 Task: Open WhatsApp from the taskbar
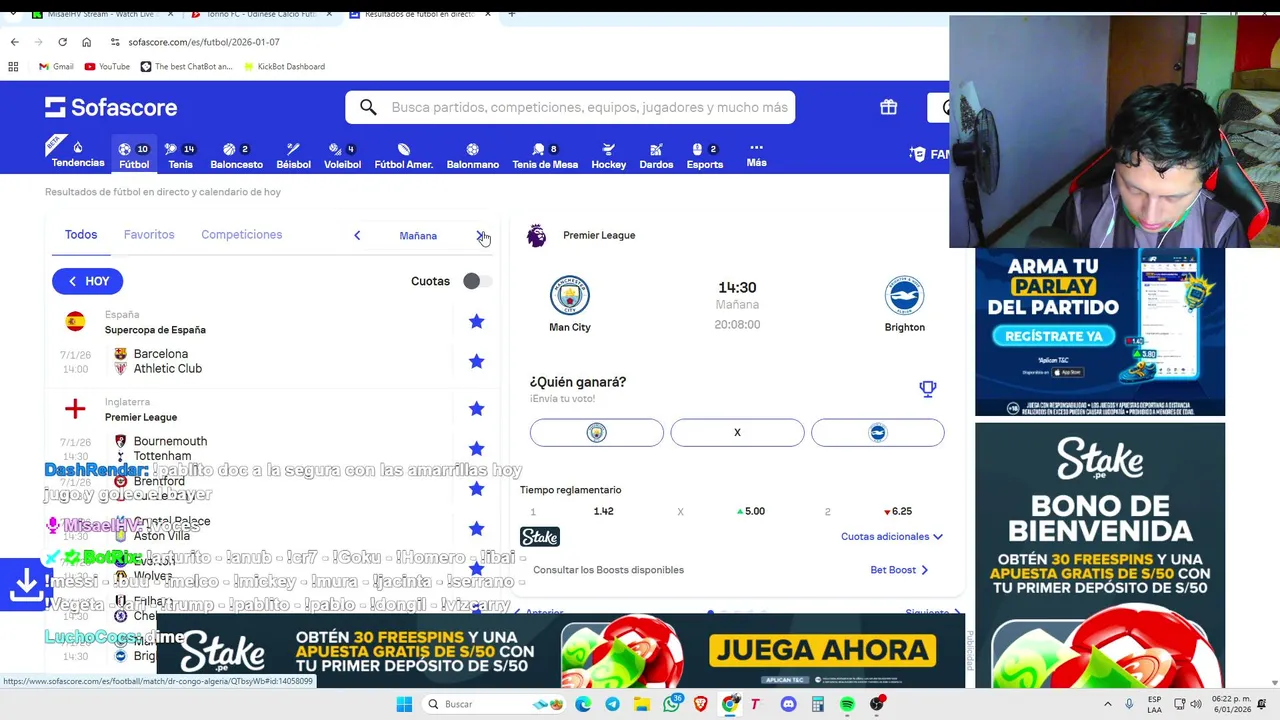[x=671, y=704]
